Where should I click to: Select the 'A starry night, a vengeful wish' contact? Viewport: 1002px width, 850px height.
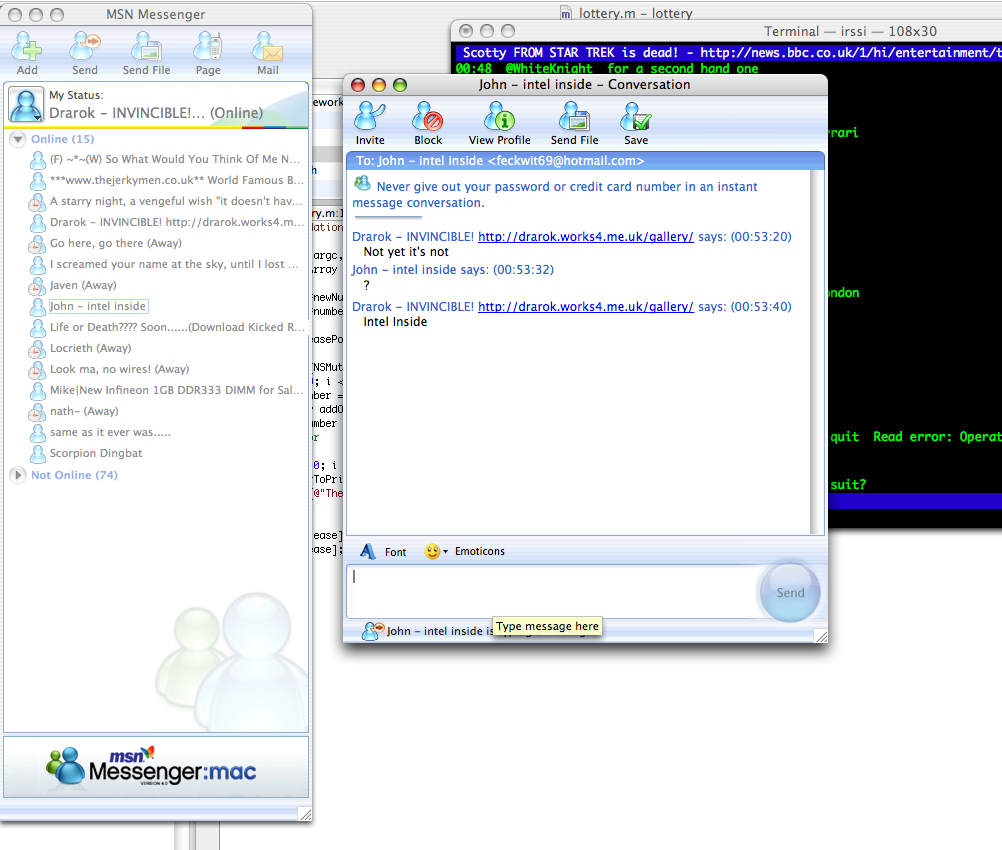click(176, 201)
